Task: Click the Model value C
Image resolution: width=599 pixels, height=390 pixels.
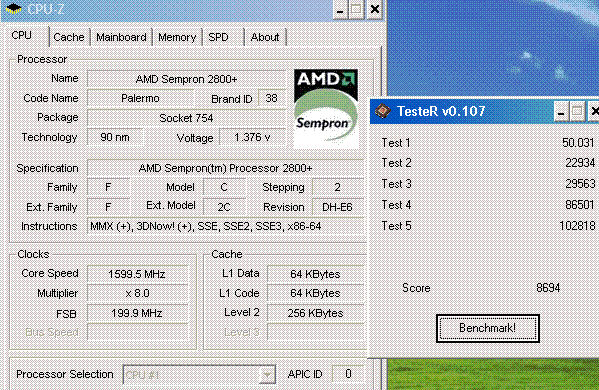Action: [224, 187]
